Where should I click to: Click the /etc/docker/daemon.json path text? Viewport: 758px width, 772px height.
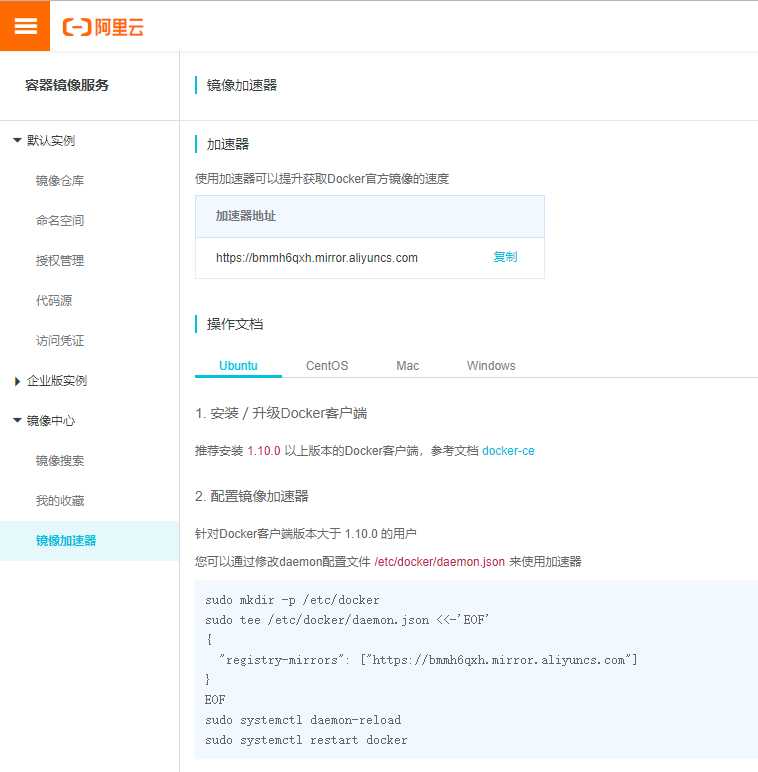[440, 562]
